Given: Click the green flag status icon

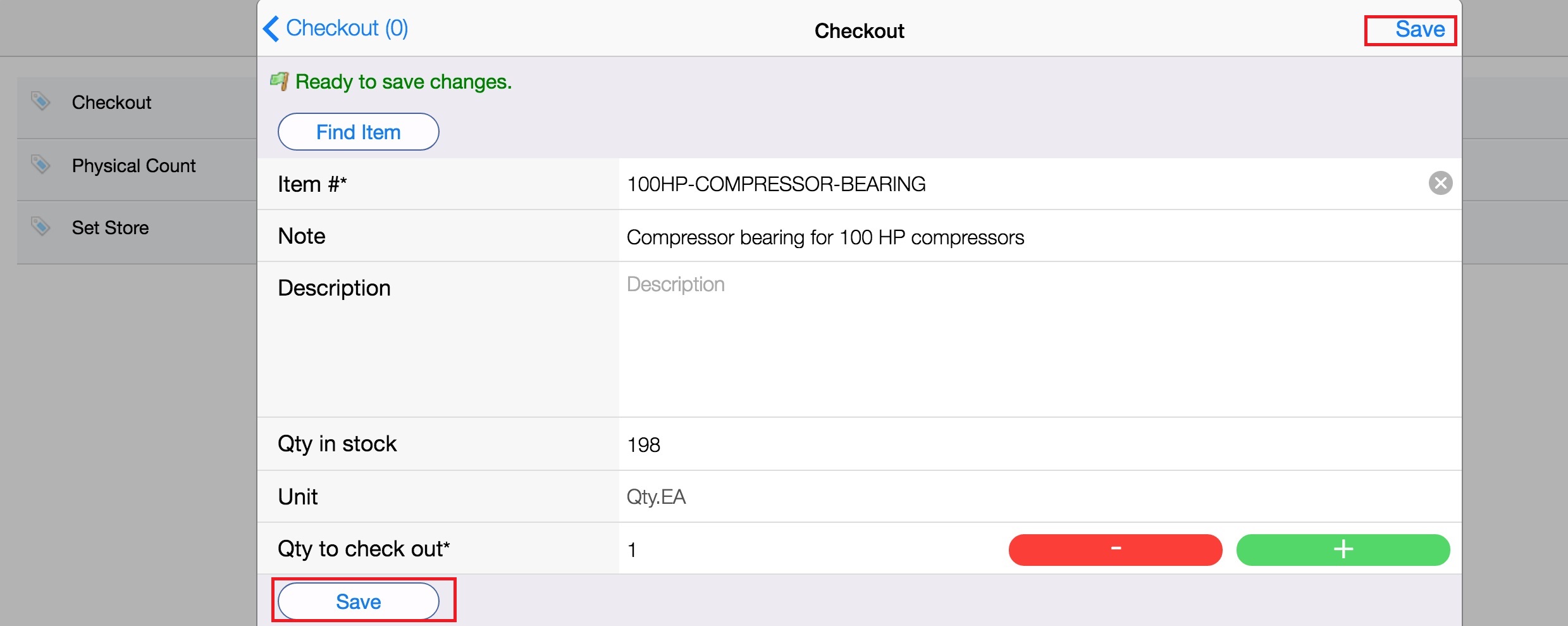Looking at the screenshot, I should click(x=280, y=81).
